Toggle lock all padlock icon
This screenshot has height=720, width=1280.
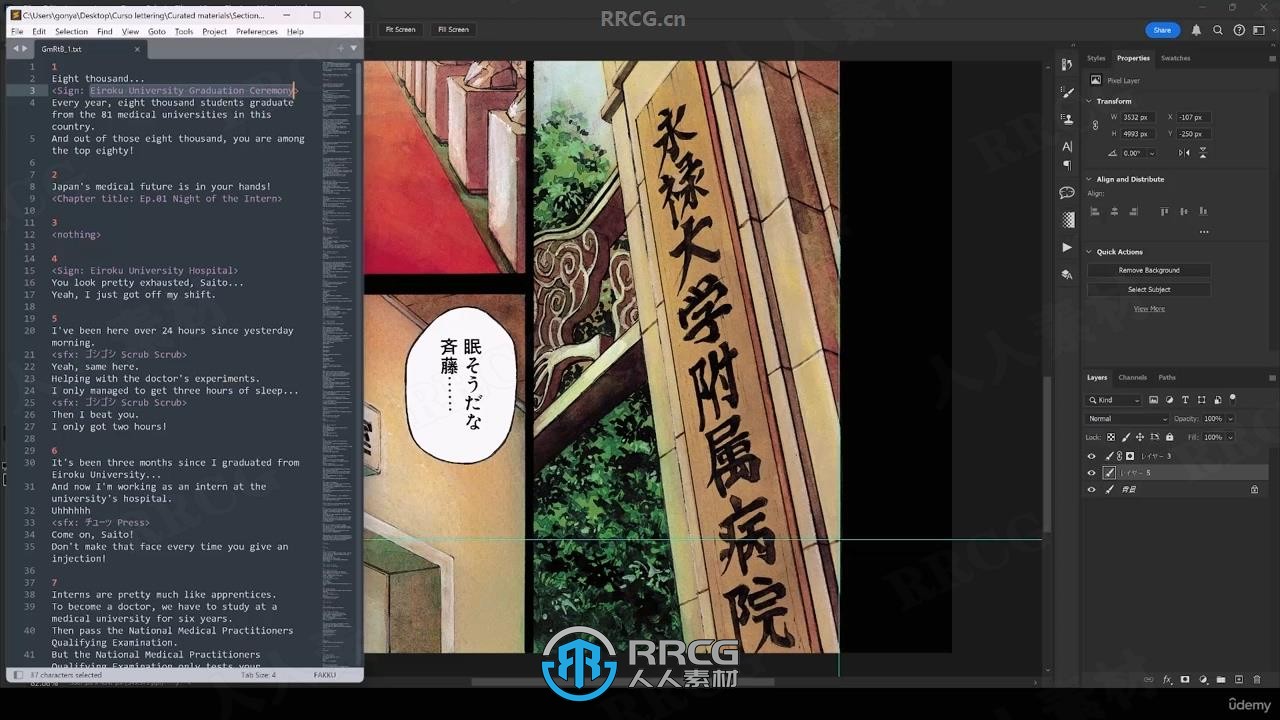pos(1169,437)
